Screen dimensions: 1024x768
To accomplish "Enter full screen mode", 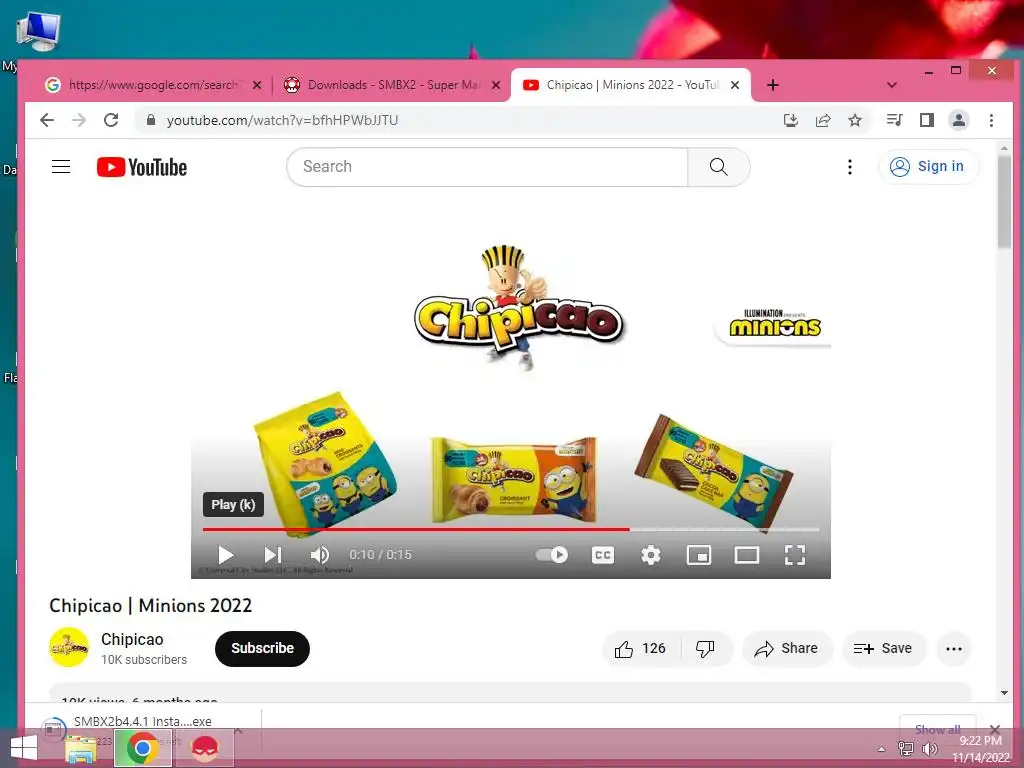I will pos(795,555).
